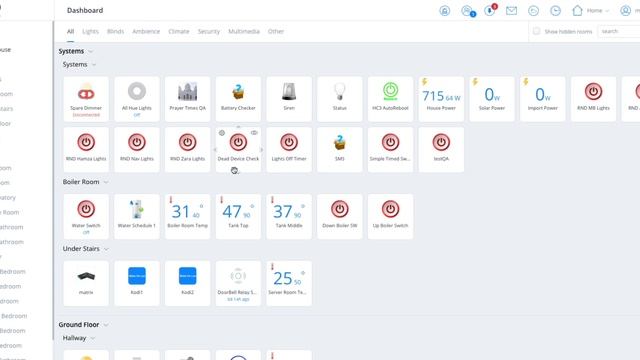Open the mail envelope icon
The width and height of the screenshot is (640, 360).
tap(511, 11)
